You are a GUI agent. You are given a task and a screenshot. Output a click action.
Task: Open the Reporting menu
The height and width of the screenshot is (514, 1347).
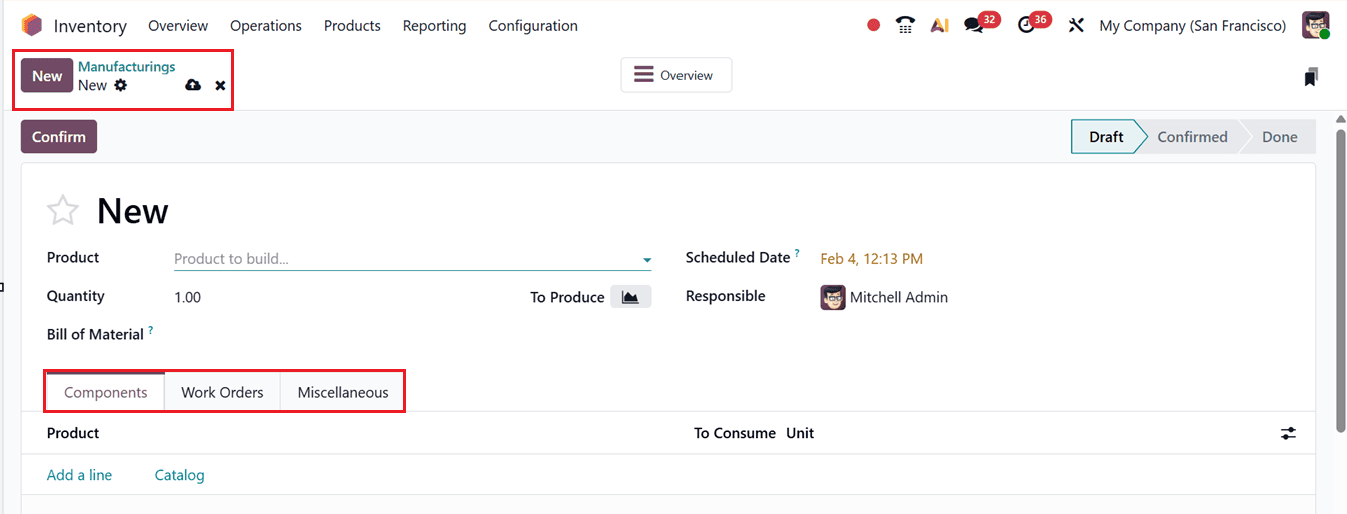[434, 26]
